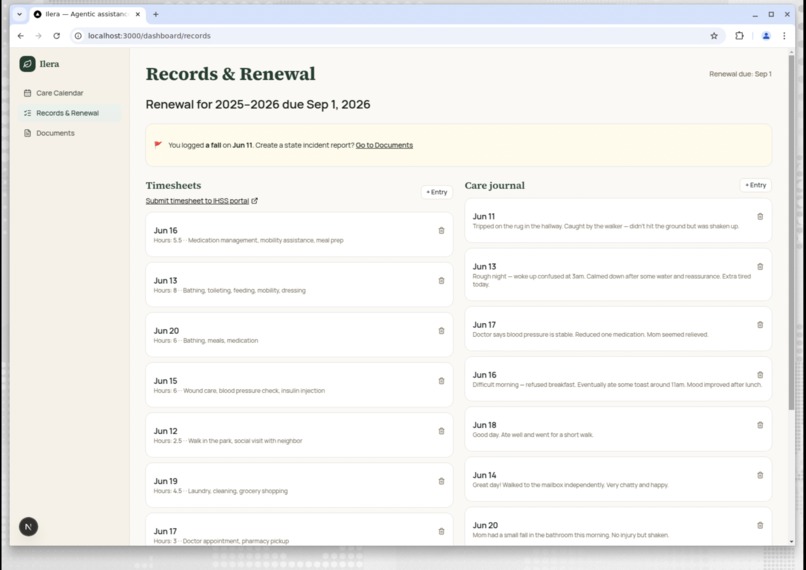Open Submit timesheet to IHSS portal link
Viewport: 806px width, 570px height.
pos(202,201)
